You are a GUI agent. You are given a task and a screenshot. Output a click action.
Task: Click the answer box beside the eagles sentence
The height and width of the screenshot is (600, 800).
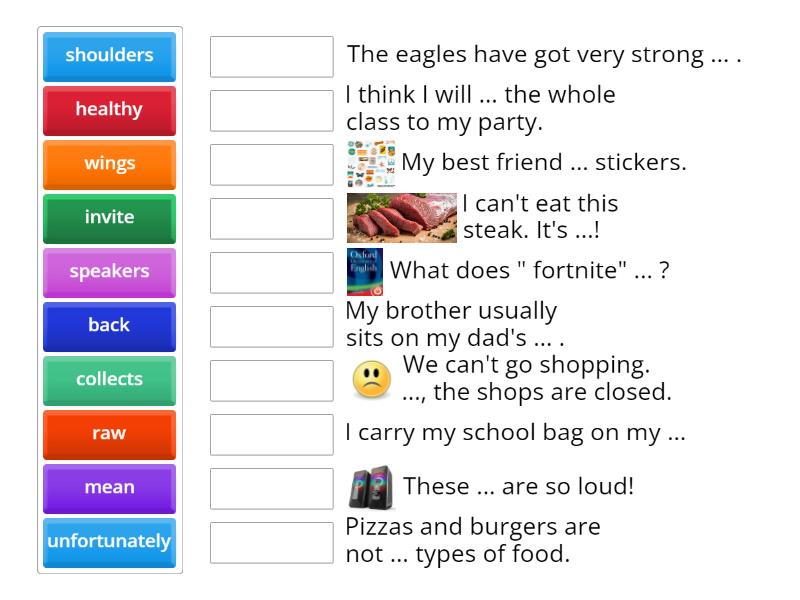click(x=272, y=57)
